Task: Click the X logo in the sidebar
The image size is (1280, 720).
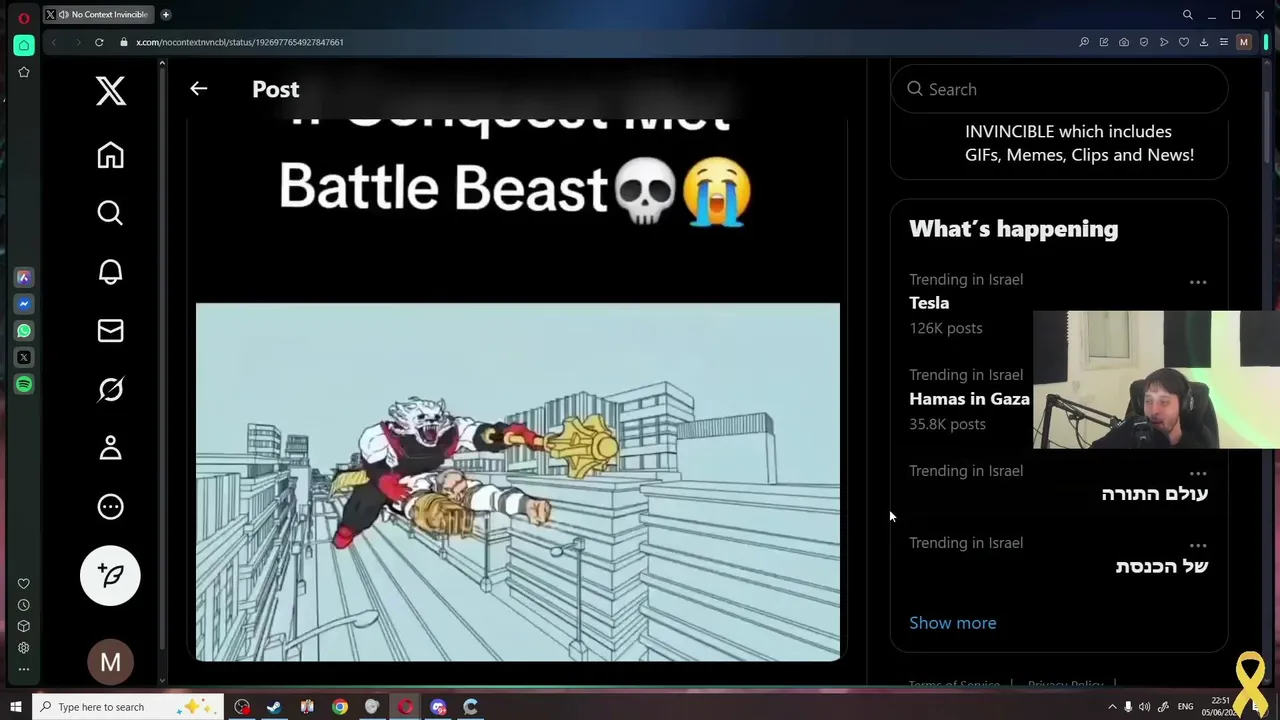Action: pos(110,90)
